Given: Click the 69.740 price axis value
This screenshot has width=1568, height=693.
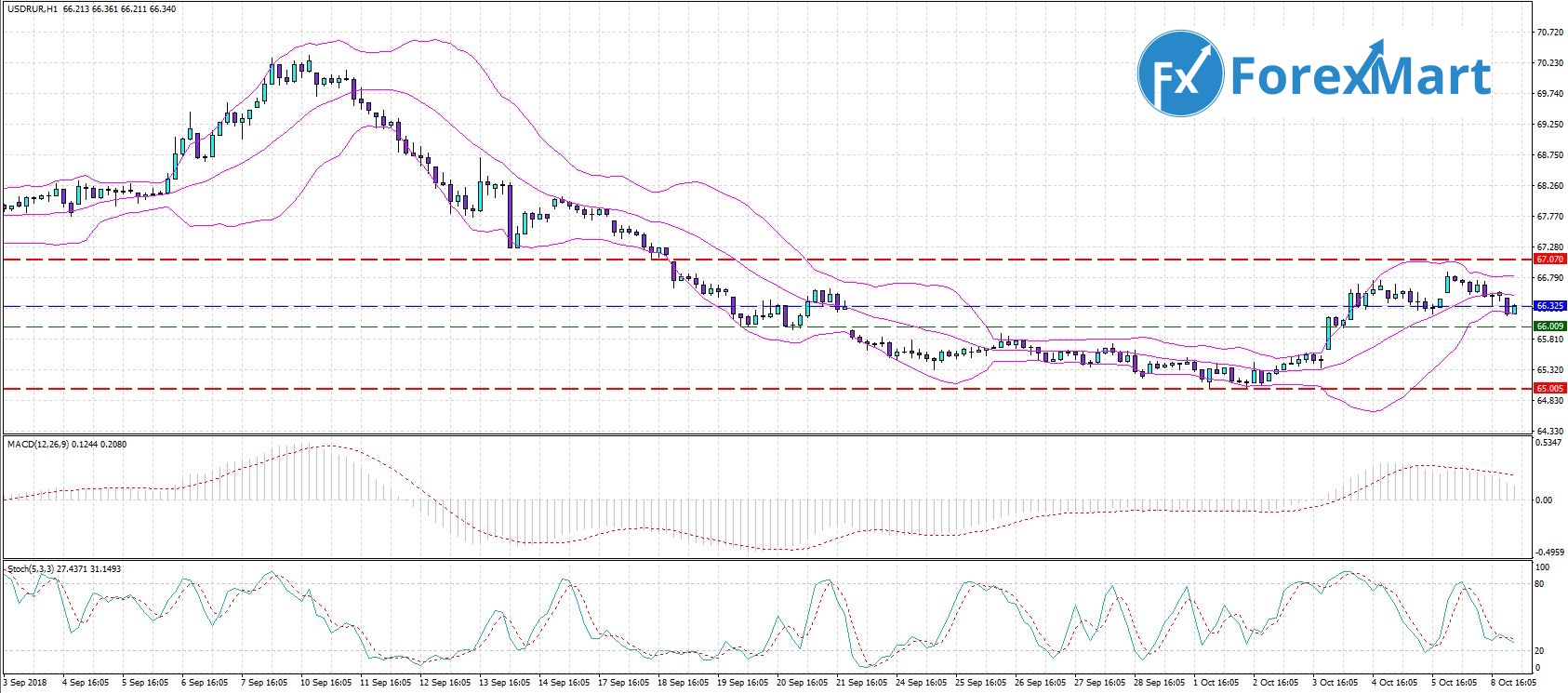Looking at the screenshot, I should (x=1549, y=94).
